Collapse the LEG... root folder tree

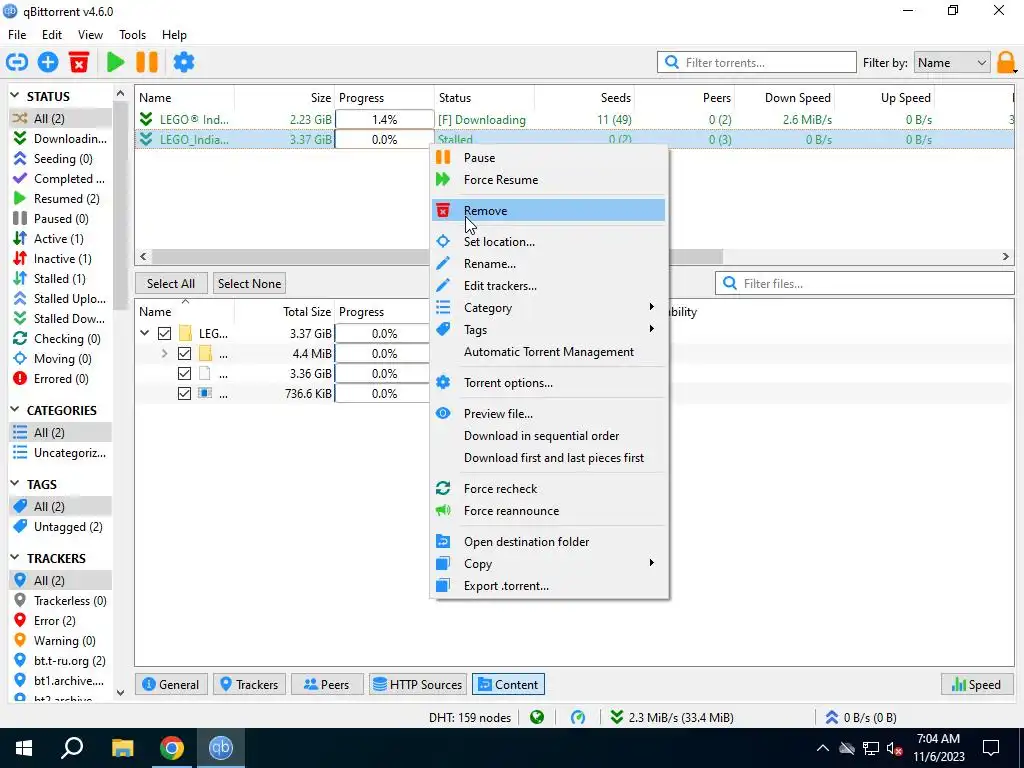pyautogui.click(x=145, y=334)
